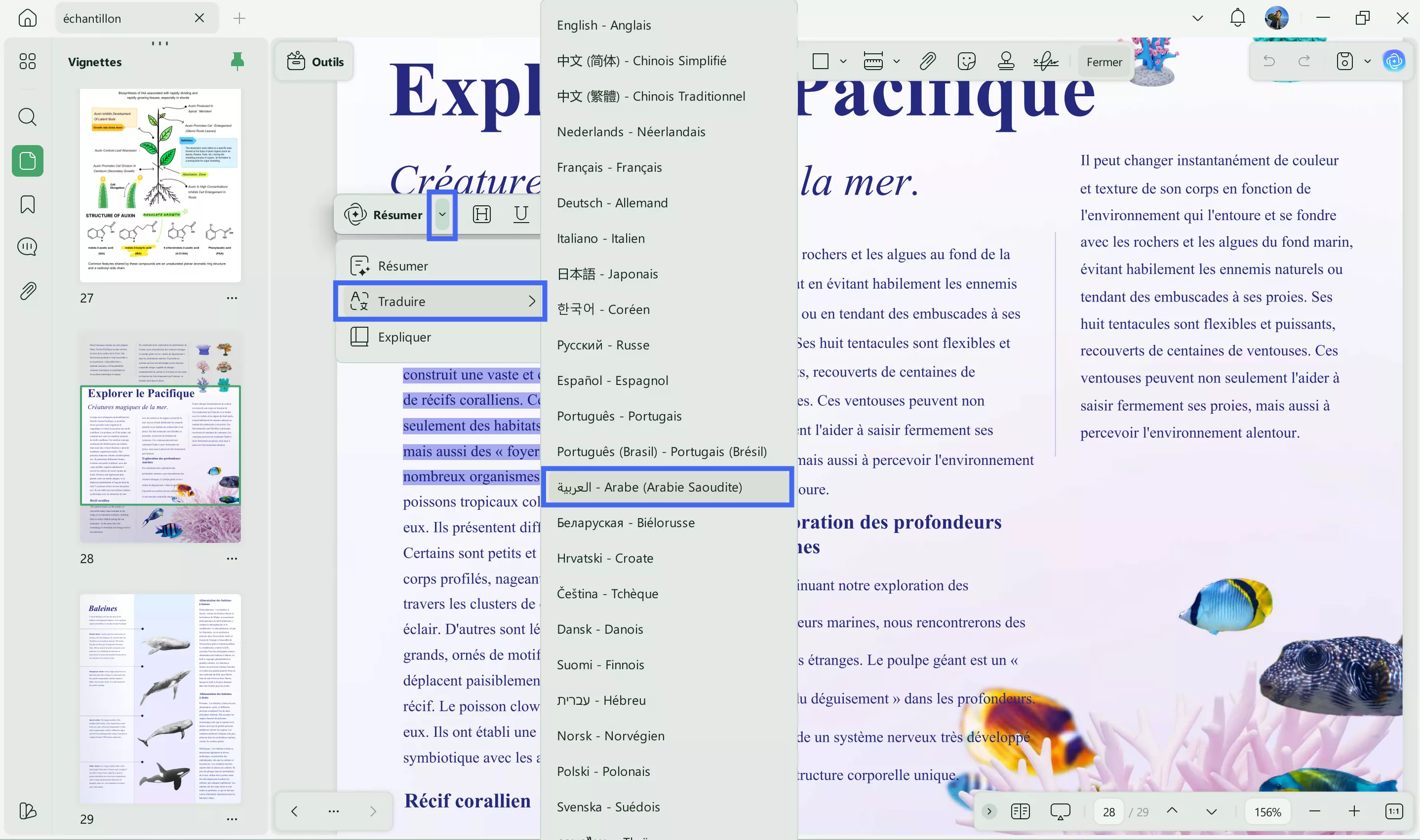The image size is (1420, 840).
Task: Select page 29 Baleines thumbnail
Action: 160,698
